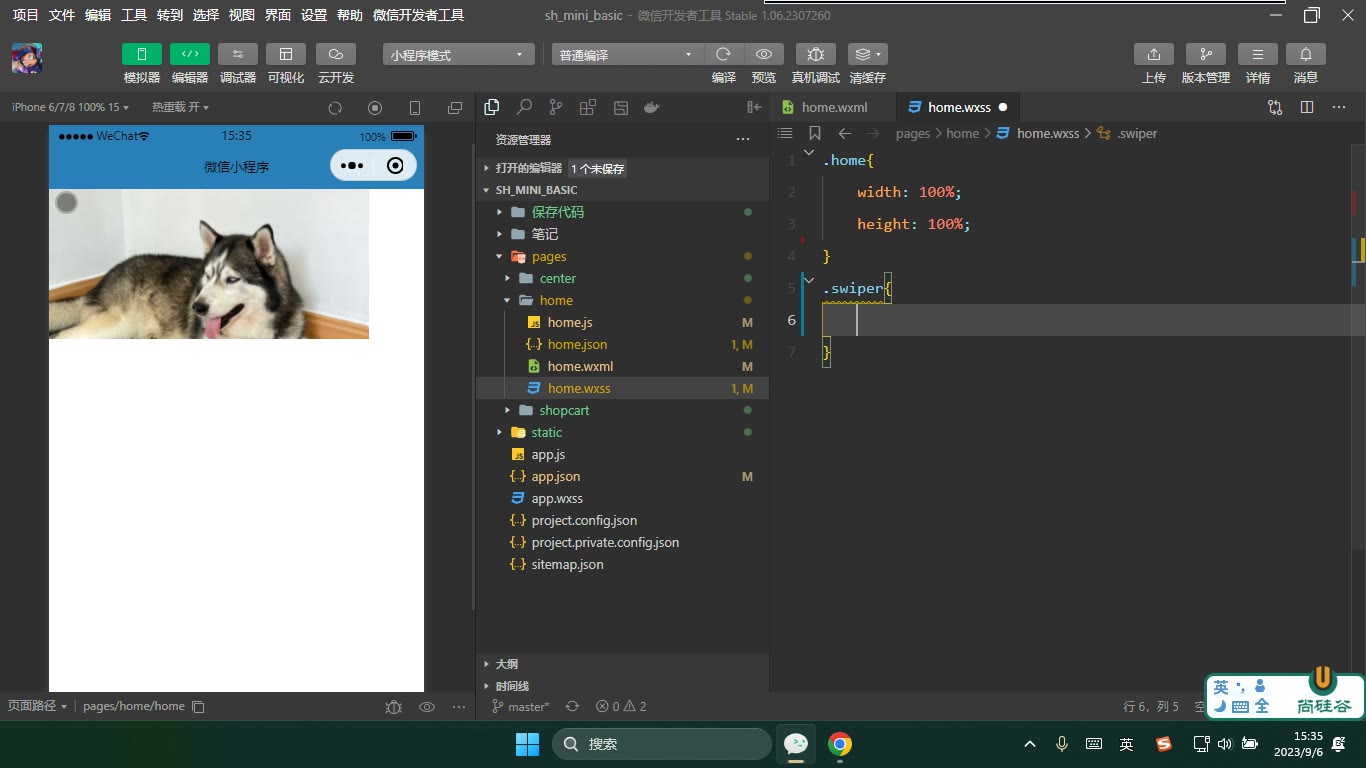Open app.json in the file tree
The width and height of the screenshot is (1366, 768).
tap(622, 476)
